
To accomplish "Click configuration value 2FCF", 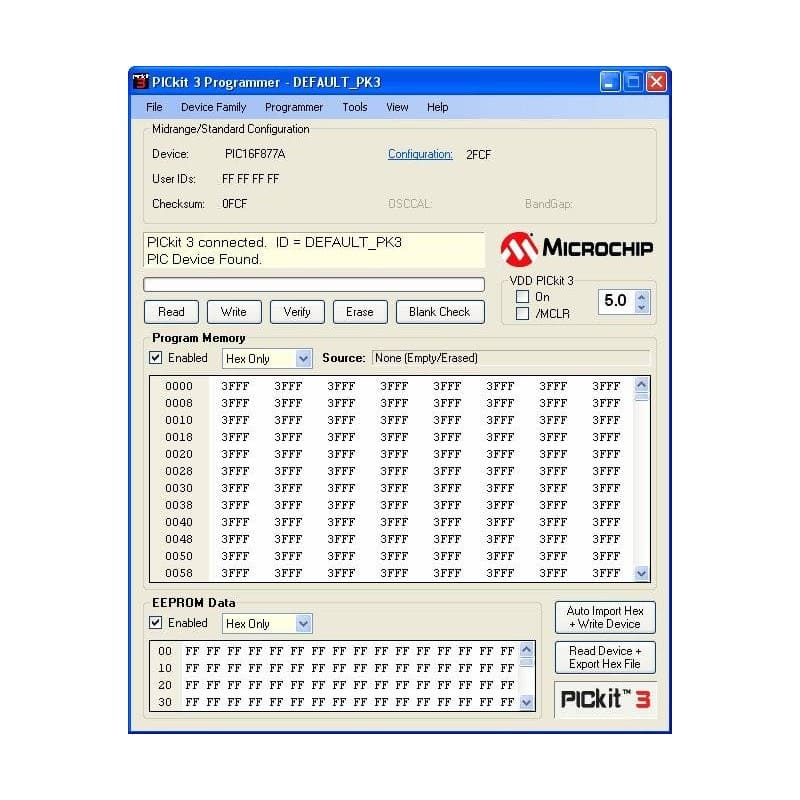I will tap(478, 155).
